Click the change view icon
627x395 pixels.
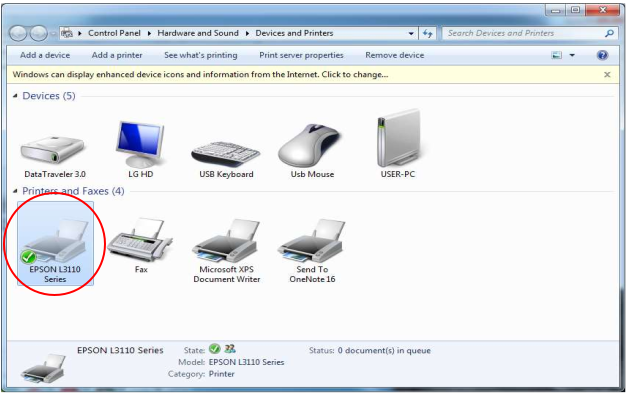click(556, 55)
